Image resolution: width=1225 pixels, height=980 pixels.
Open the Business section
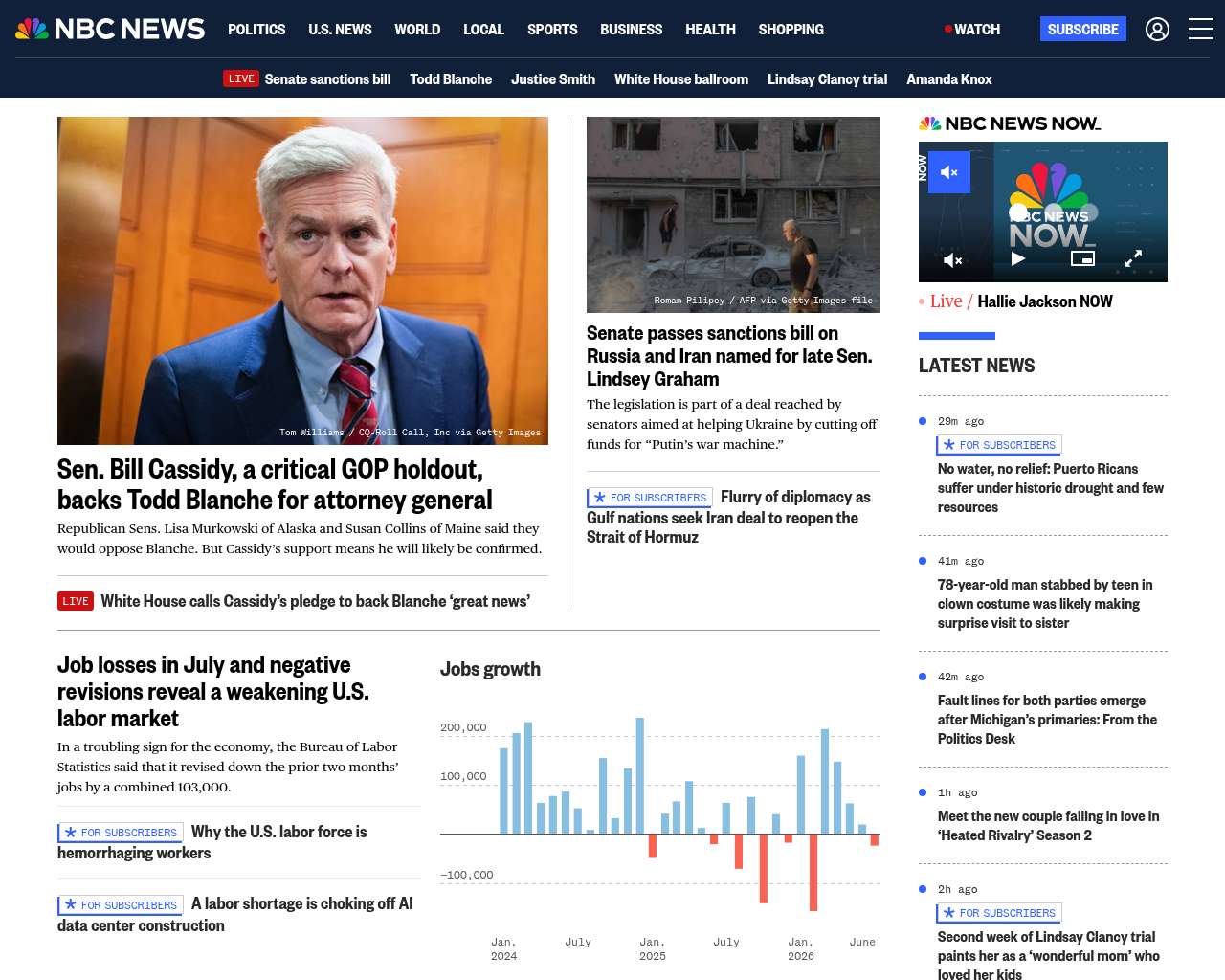[x=631, y=30]
